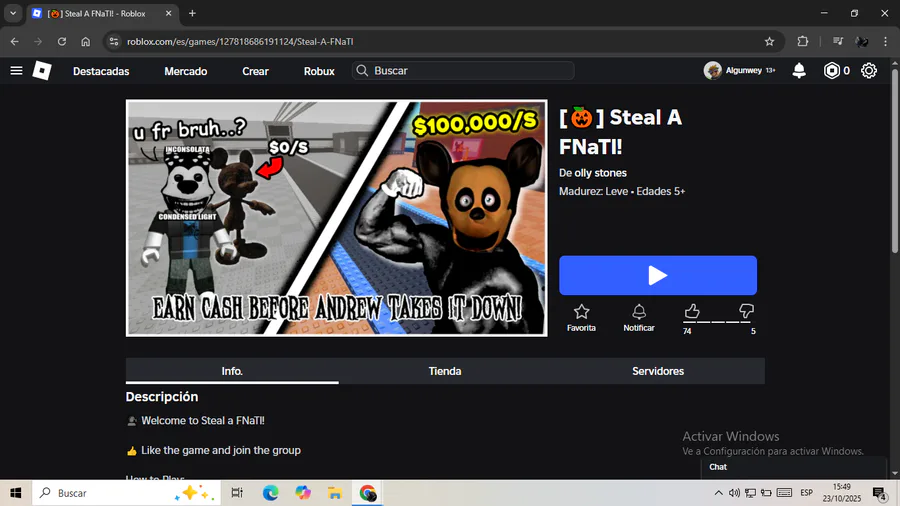Open the Algunwey profile avatar

(x=713, y=71)
